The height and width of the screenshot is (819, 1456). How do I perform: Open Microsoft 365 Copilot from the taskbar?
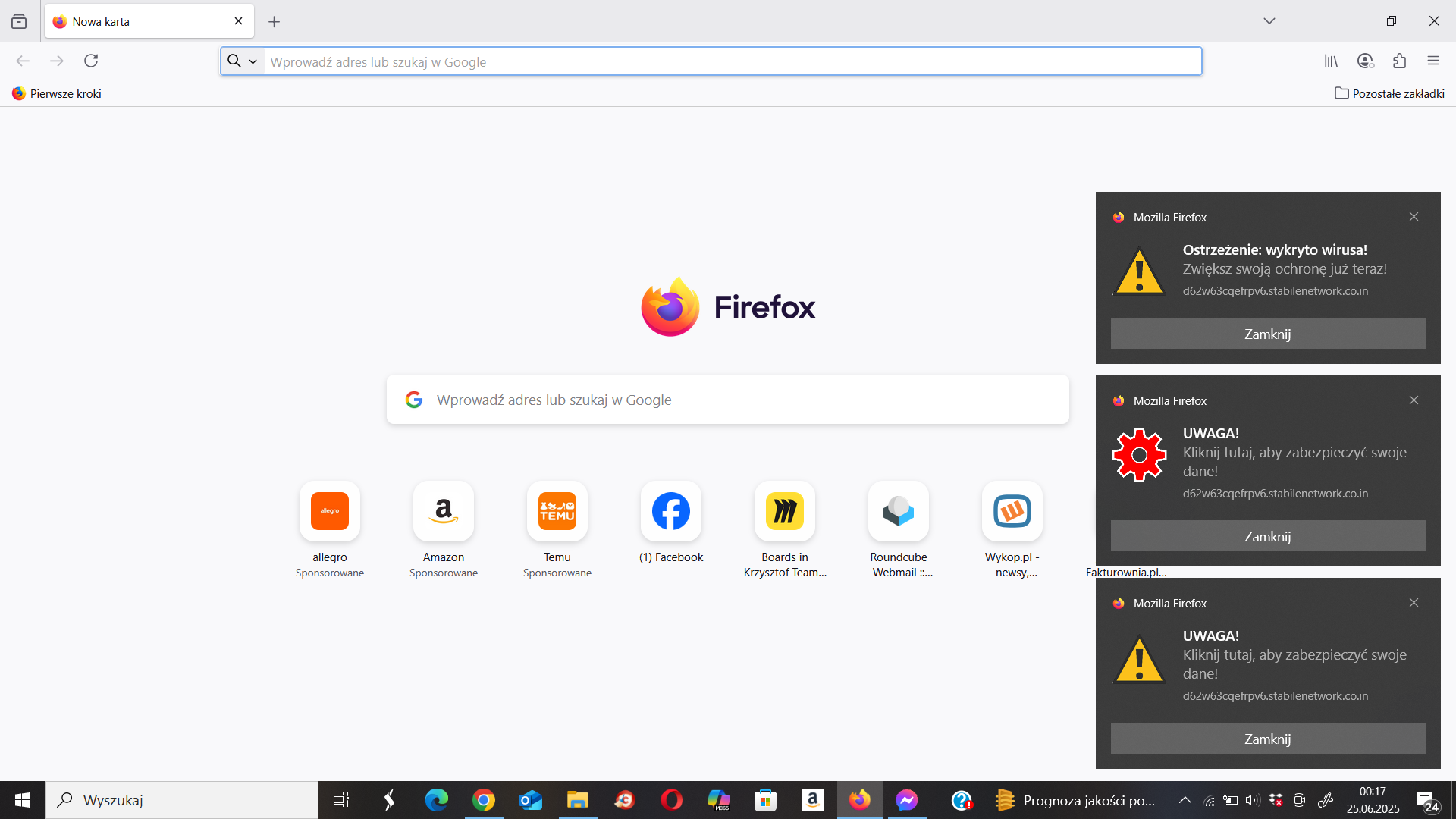[x=719, y=800]
